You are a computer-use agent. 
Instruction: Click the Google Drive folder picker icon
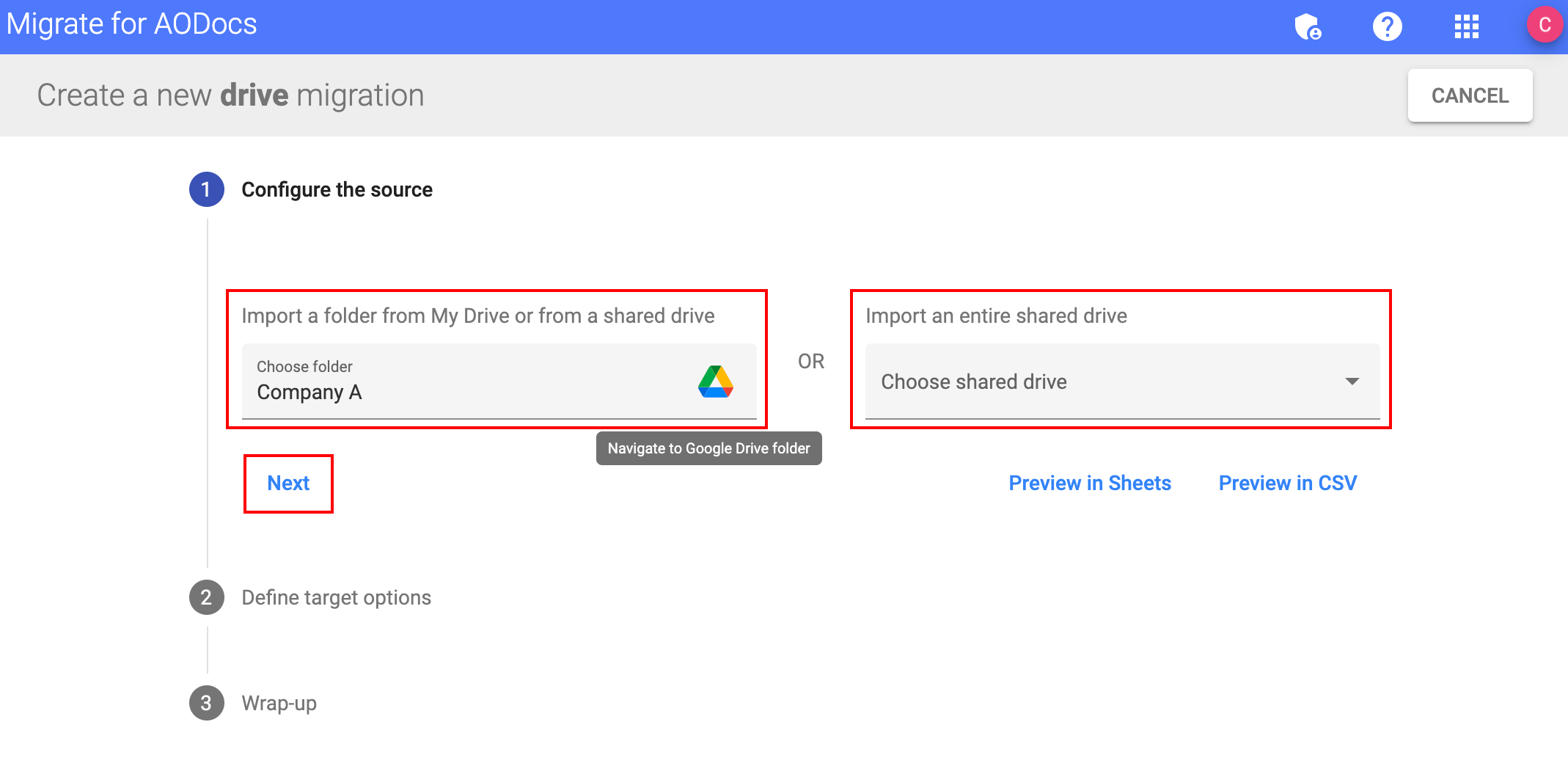(x=716, y=382)
